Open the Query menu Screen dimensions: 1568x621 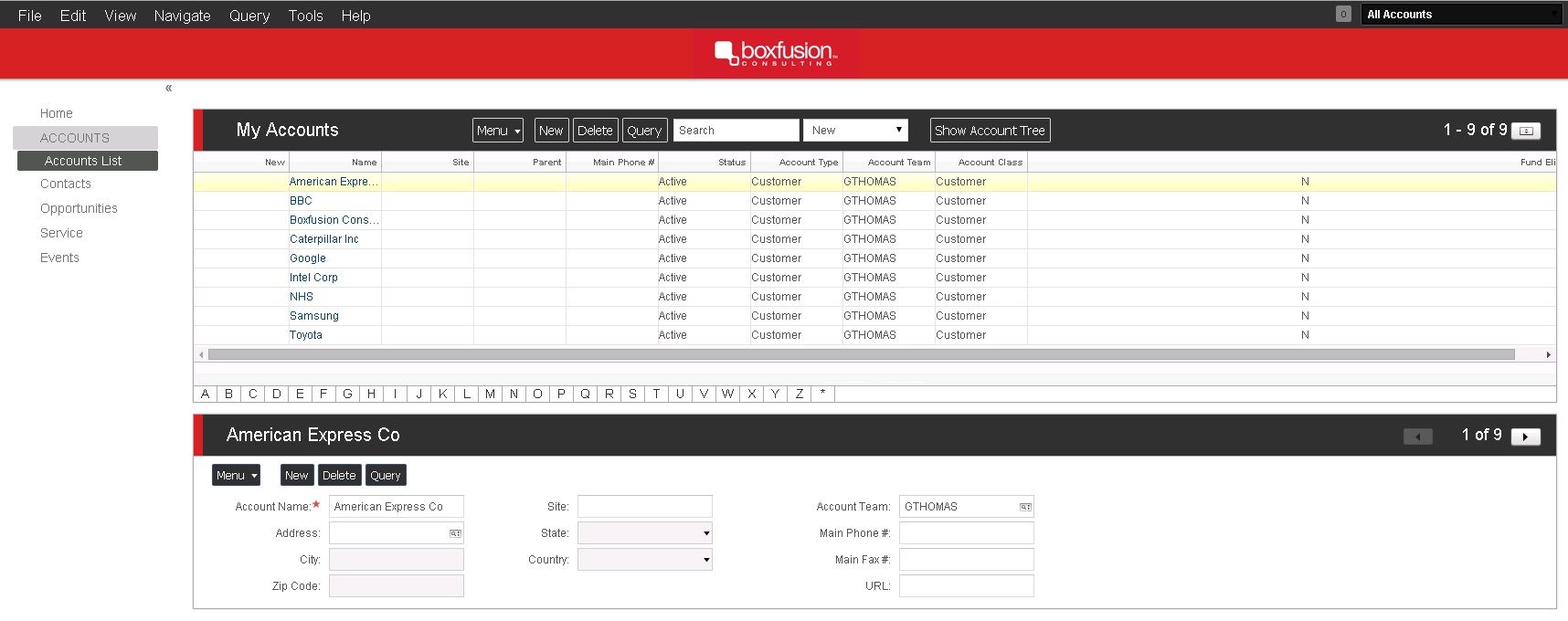point(249,16)
